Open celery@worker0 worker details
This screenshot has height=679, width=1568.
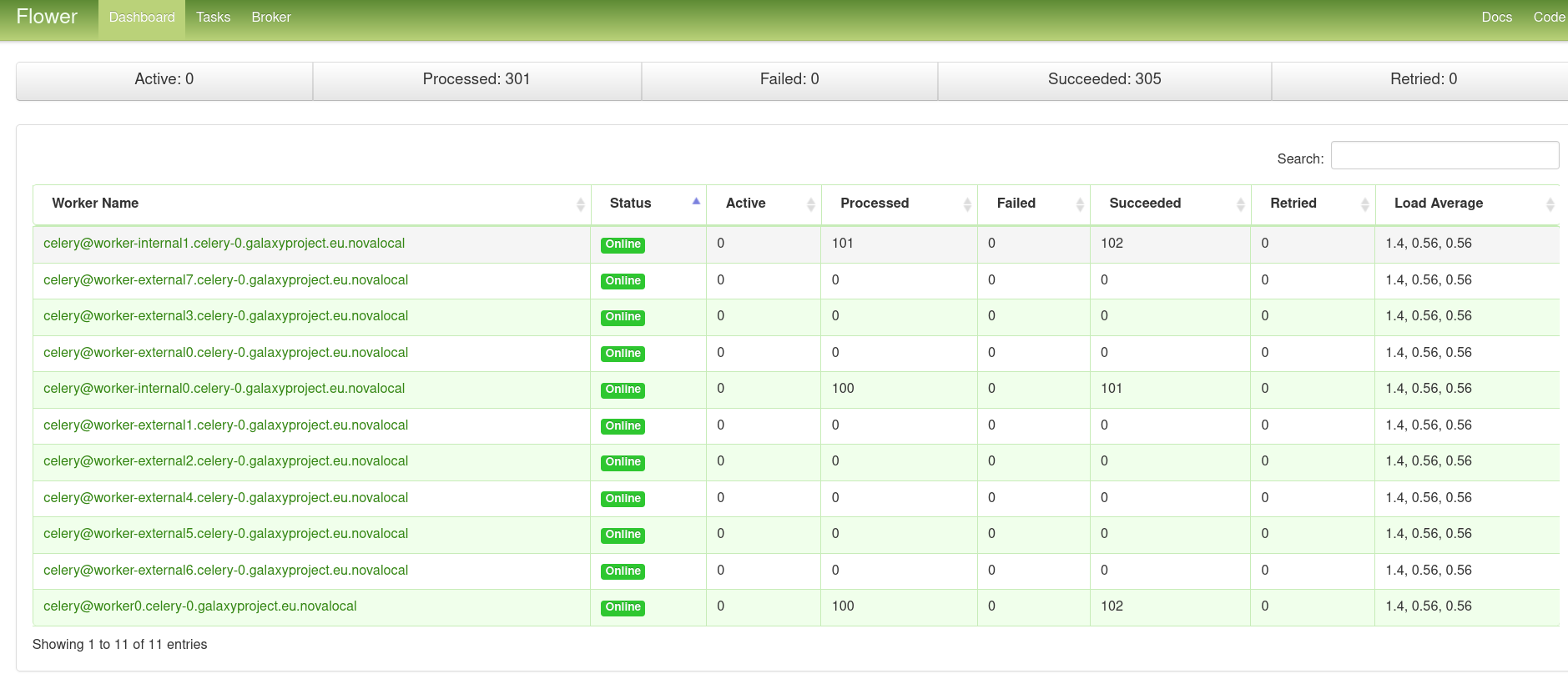point(199,606)
